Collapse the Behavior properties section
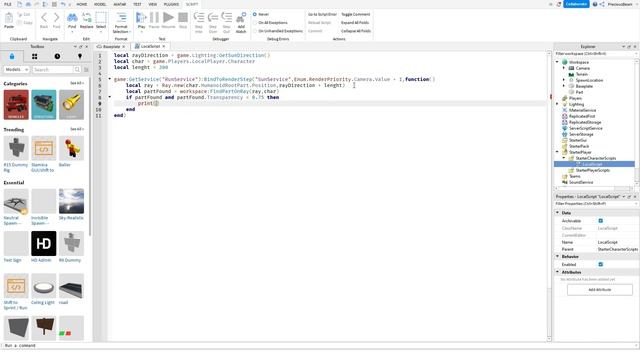This screenshot has height=360, width=640. [558, 256]
